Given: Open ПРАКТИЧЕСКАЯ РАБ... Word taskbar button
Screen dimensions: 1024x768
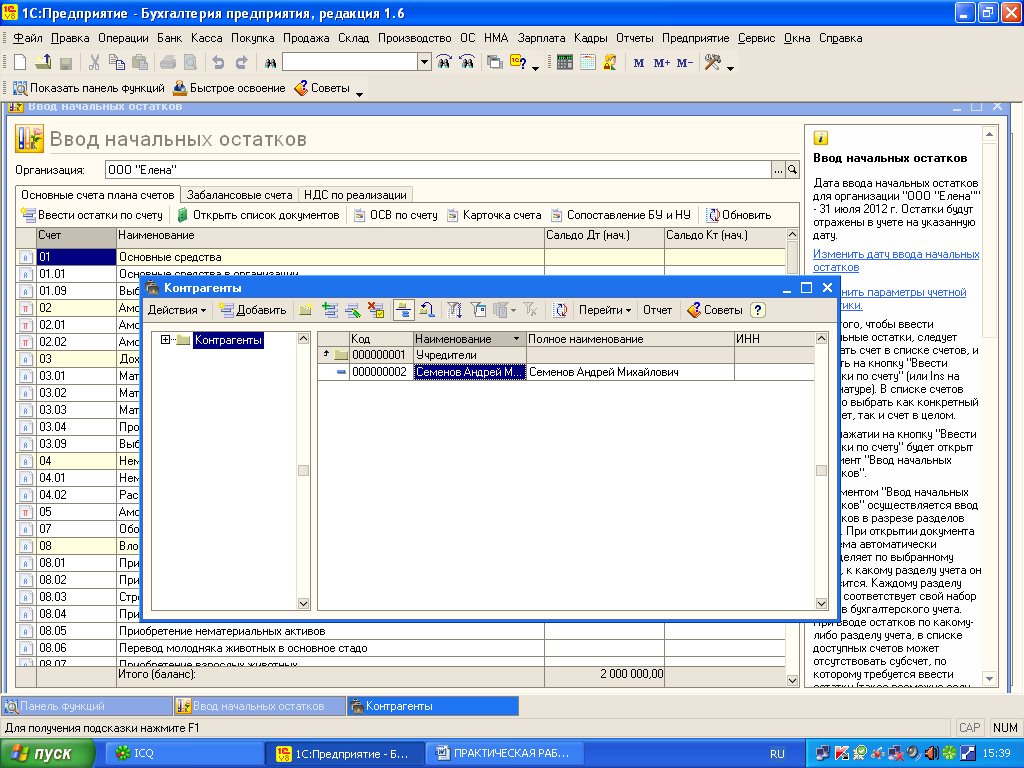Looking at the screenshot, I should [x=504, y=753].
